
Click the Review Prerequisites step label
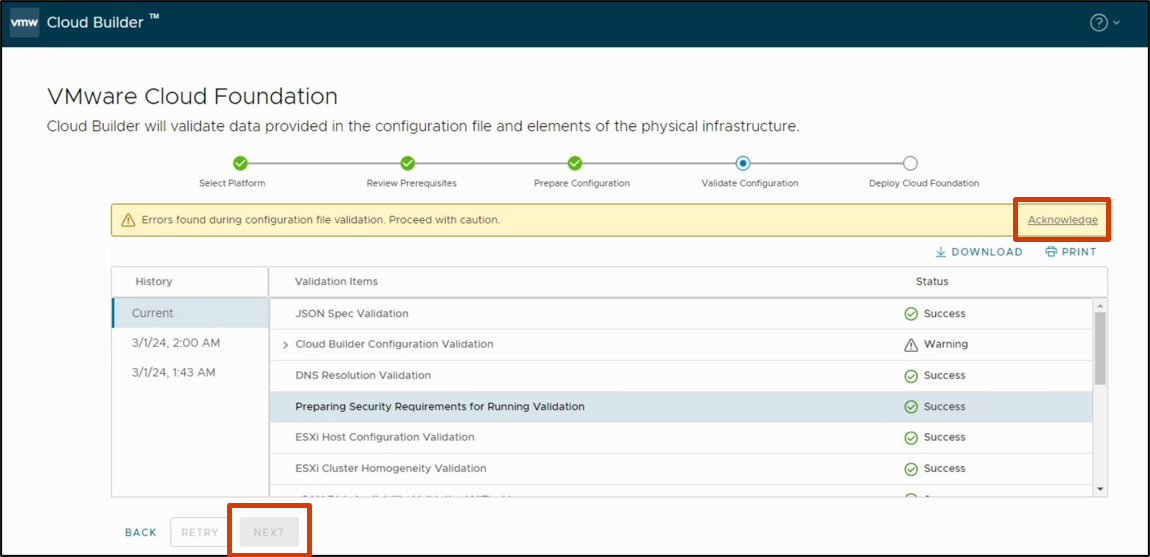point(411,183)
